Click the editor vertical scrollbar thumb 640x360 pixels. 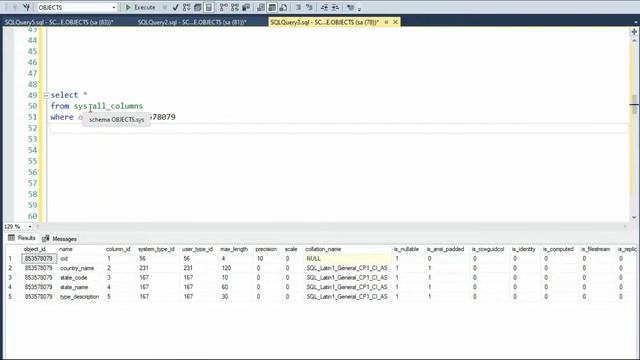pyautogui.click(x=634, y=104)
